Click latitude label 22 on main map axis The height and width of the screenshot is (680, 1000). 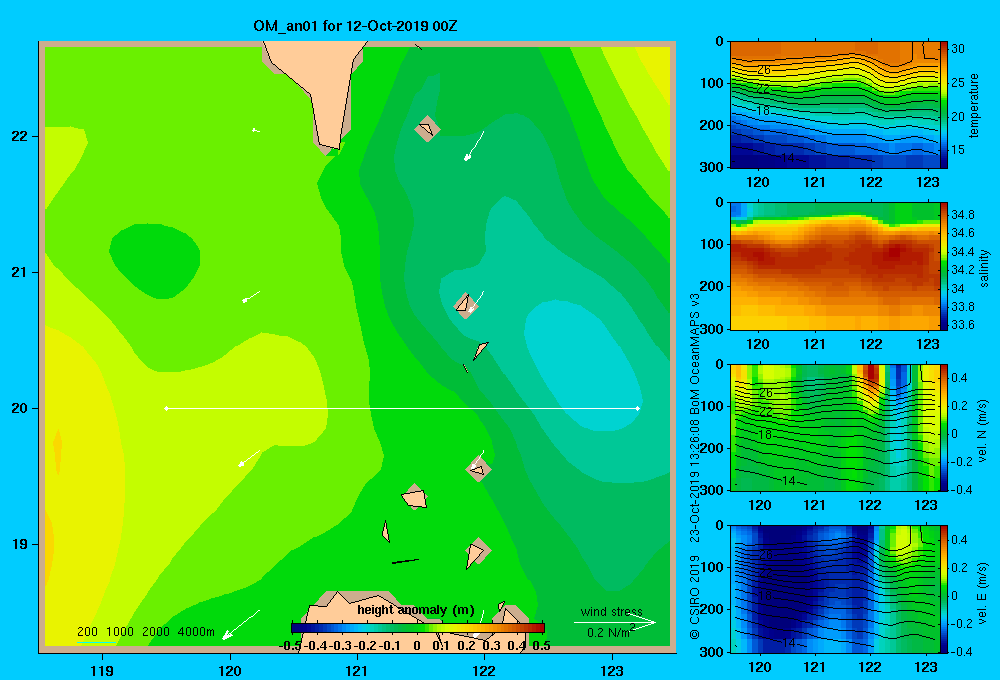pos(20,136)
